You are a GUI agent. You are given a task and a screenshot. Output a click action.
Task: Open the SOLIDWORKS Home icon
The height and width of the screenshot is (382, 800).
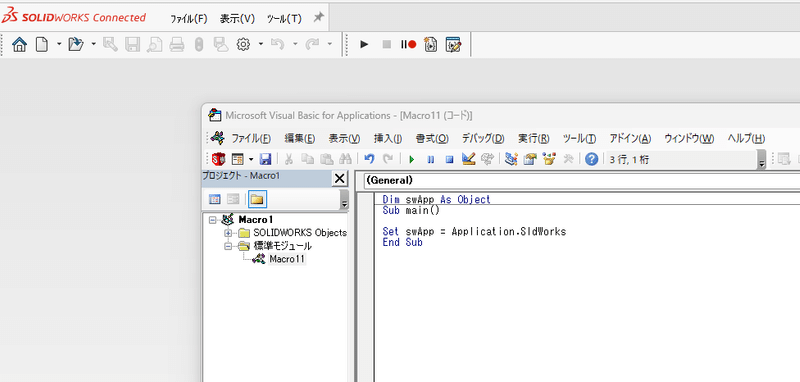[19, 44]
